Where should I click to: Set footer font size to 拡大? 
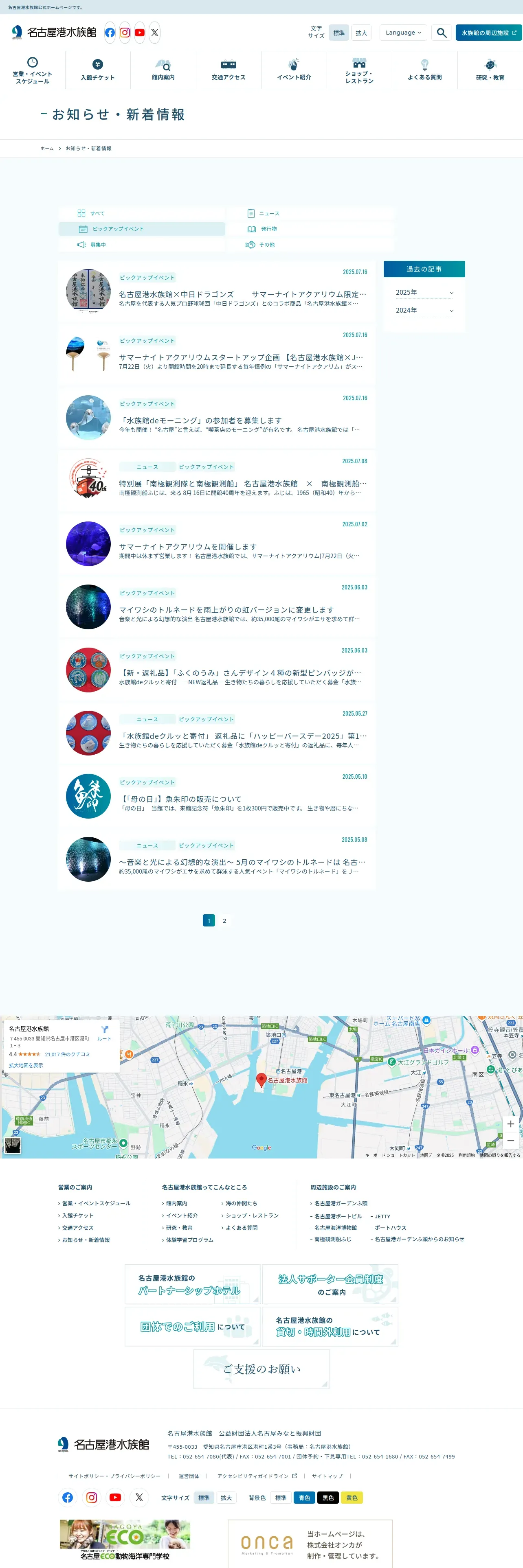226,1498
